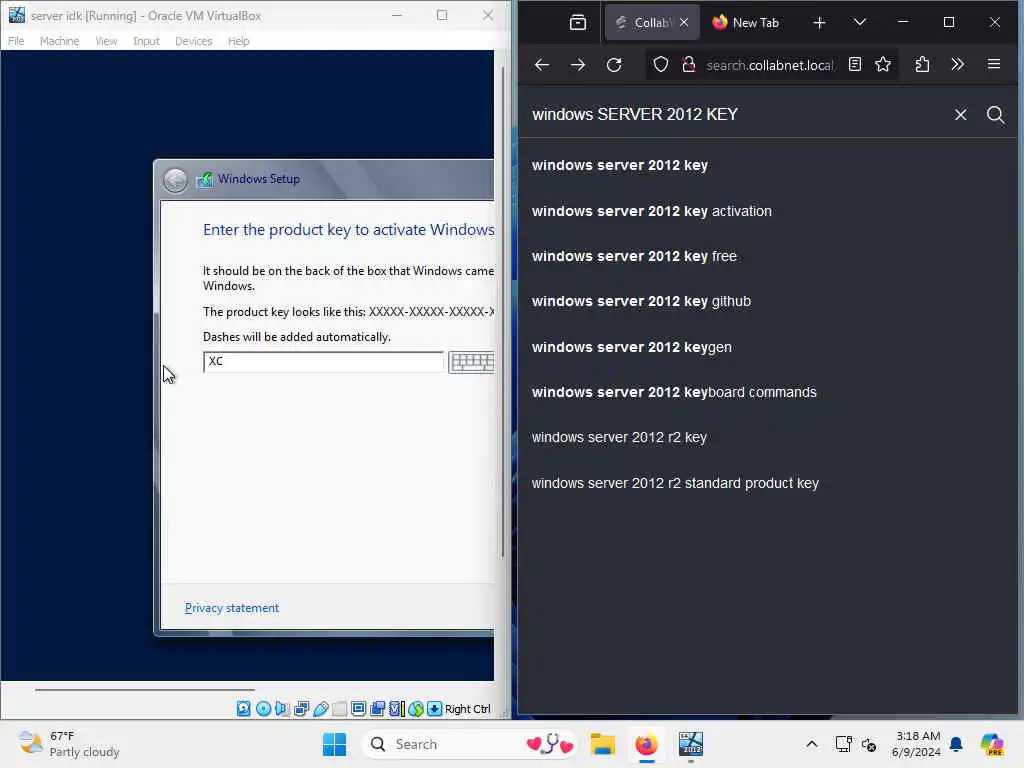Viewport: 1024px width, 768px height.
Task: Open the Machine menu in VirtualBox
Action: pos(59,41)
